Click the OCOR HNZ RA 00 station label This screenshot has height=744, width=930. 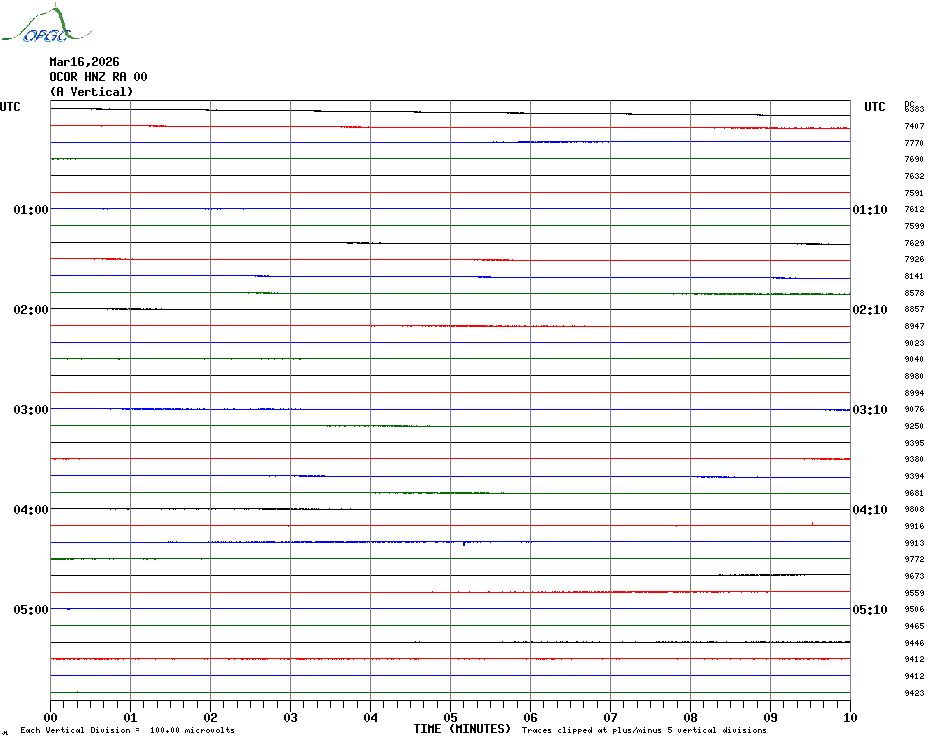point(98,77)
